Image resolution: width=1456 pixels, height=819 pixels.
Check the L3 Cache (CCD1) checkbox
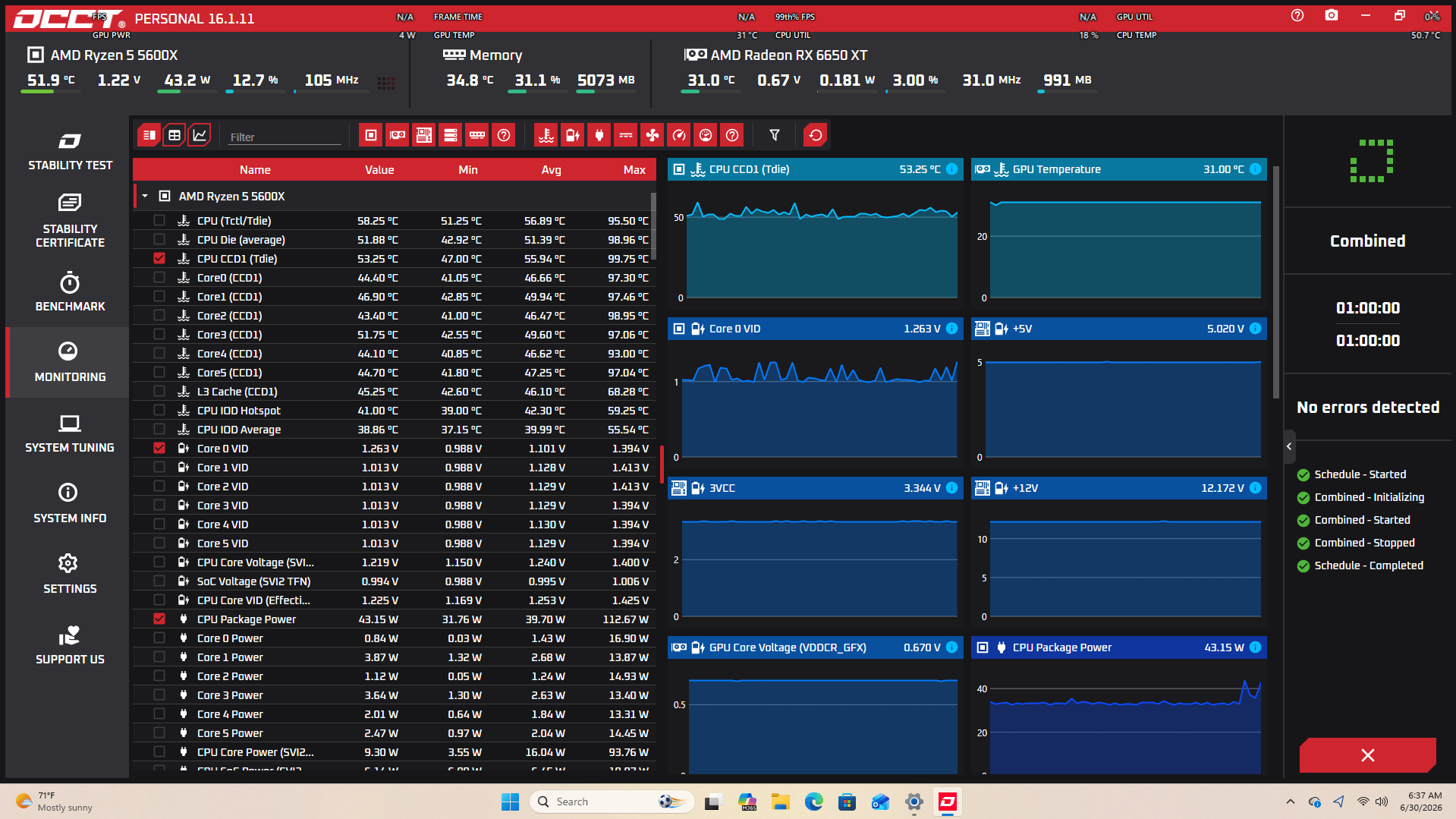click(159, 391)
